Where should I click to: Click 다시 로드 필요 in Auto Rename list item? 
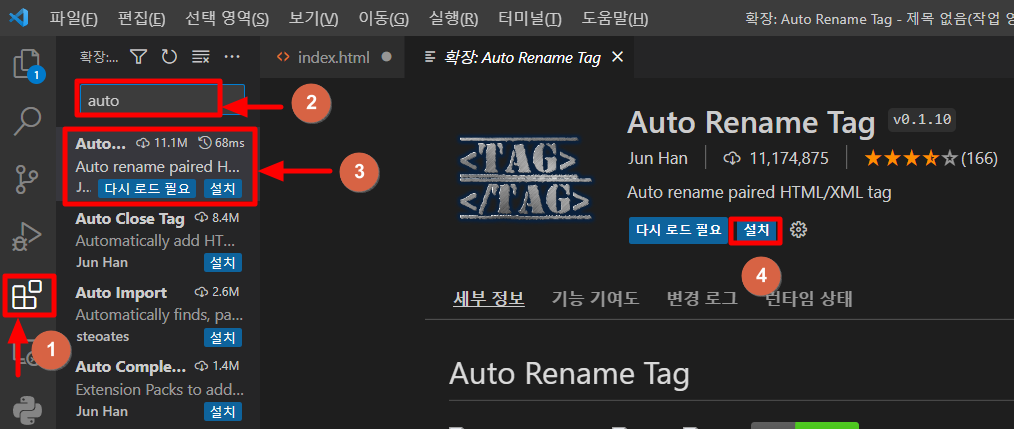pyautogui.click(x=147, y=188)
